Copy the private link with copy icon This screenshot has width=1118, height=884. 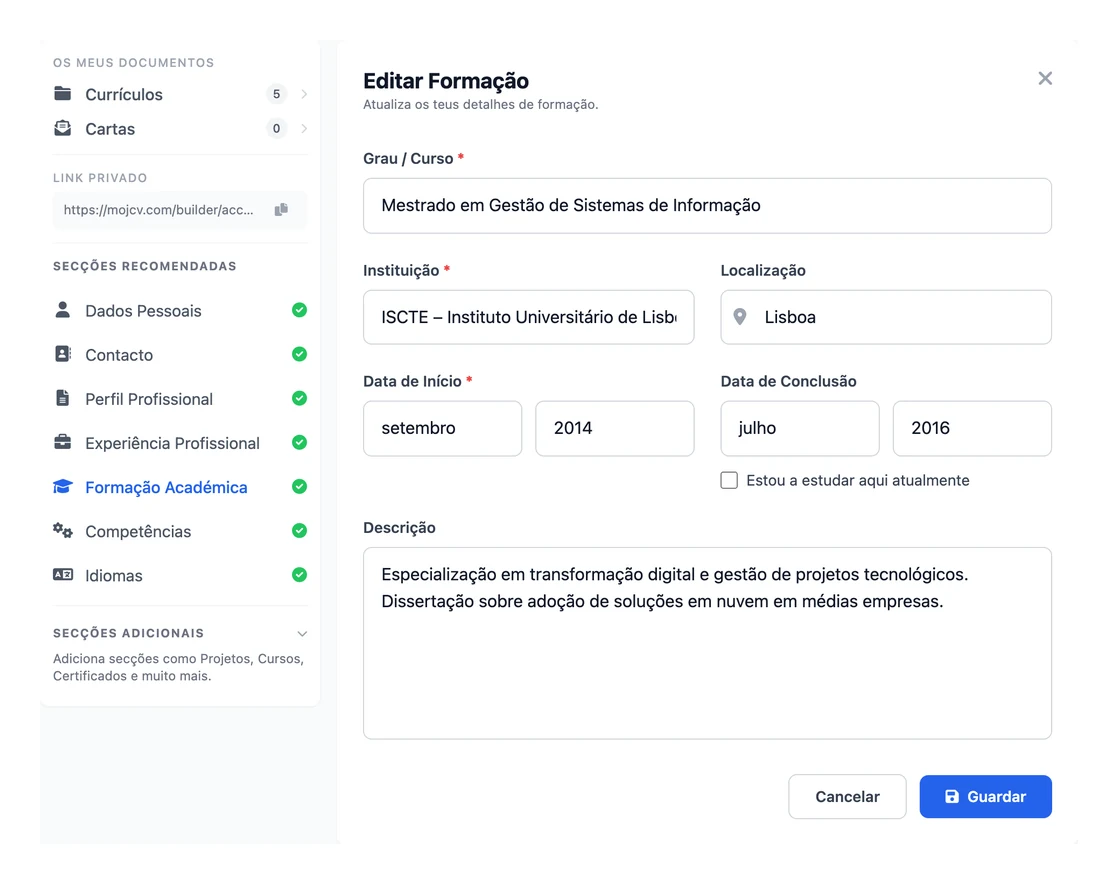(282, 210)
